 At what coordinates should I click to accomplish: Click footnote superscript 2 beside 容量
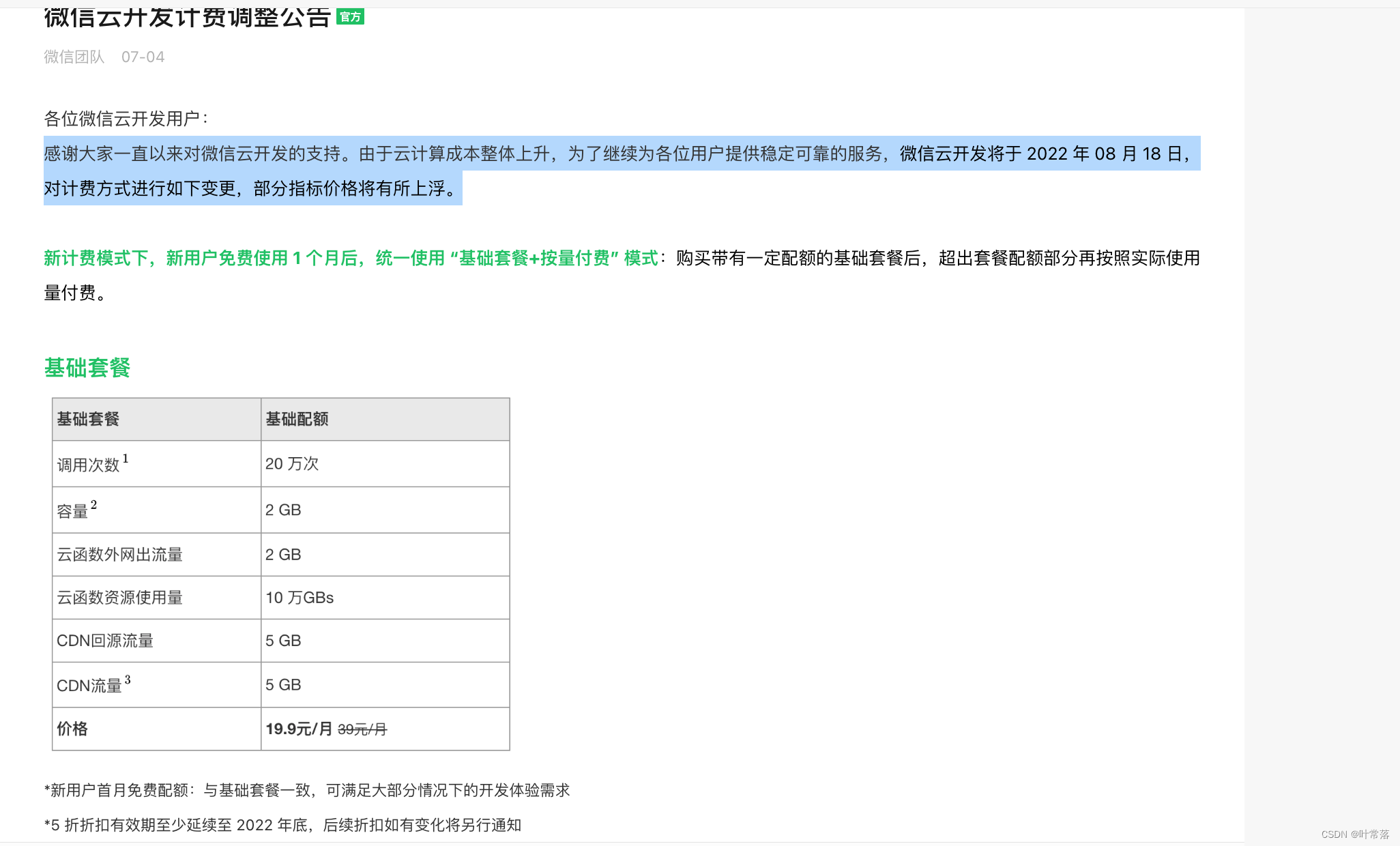[94, 505]
